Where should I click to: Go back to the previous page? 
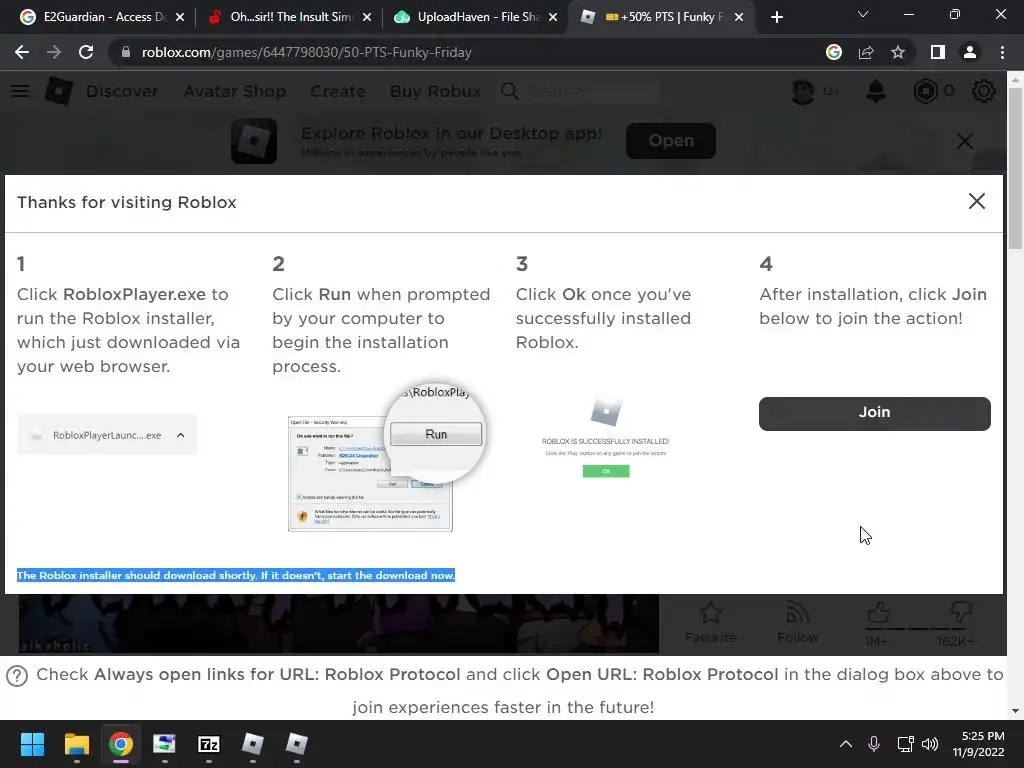[x=22, y=52]
